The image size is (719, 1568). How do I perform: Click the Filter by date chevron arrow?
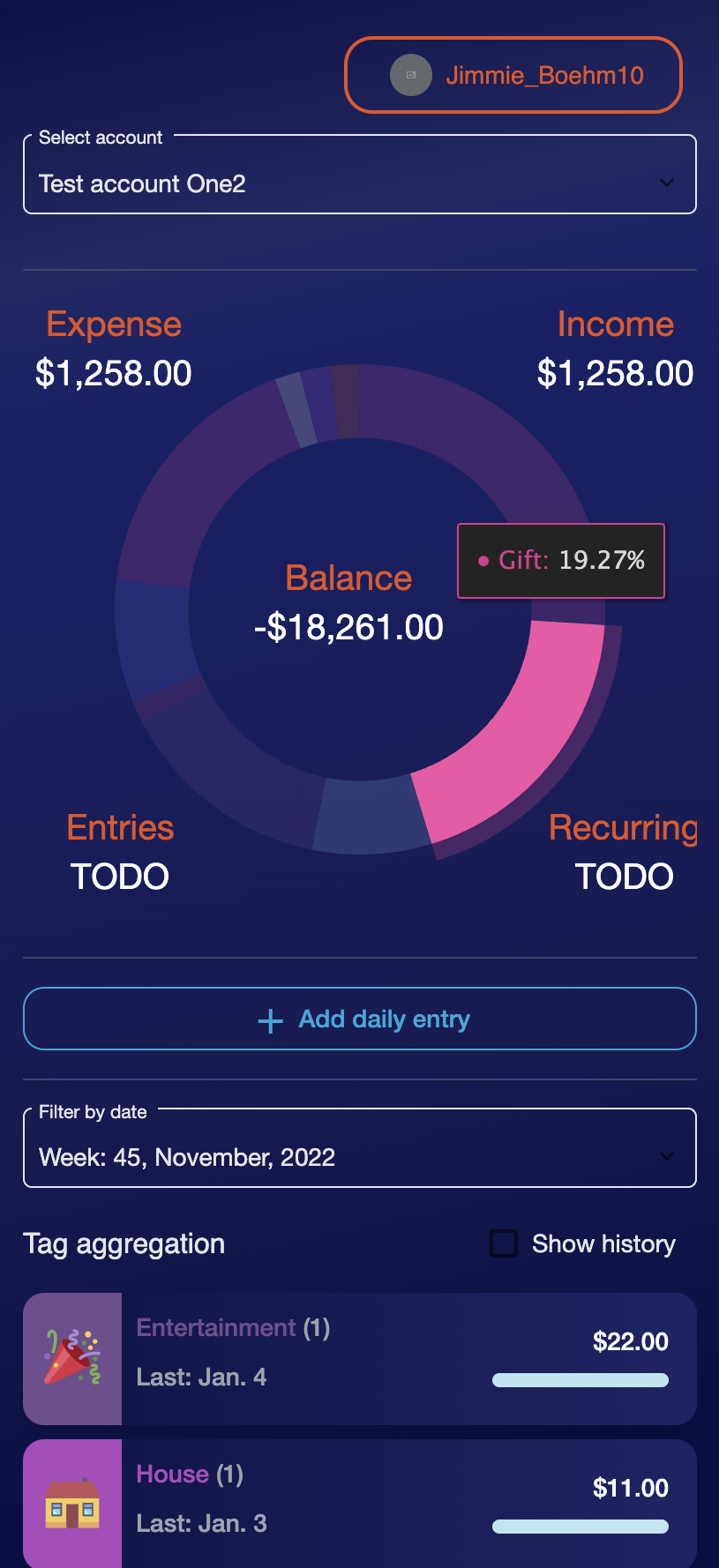(x=667, y=1156)
